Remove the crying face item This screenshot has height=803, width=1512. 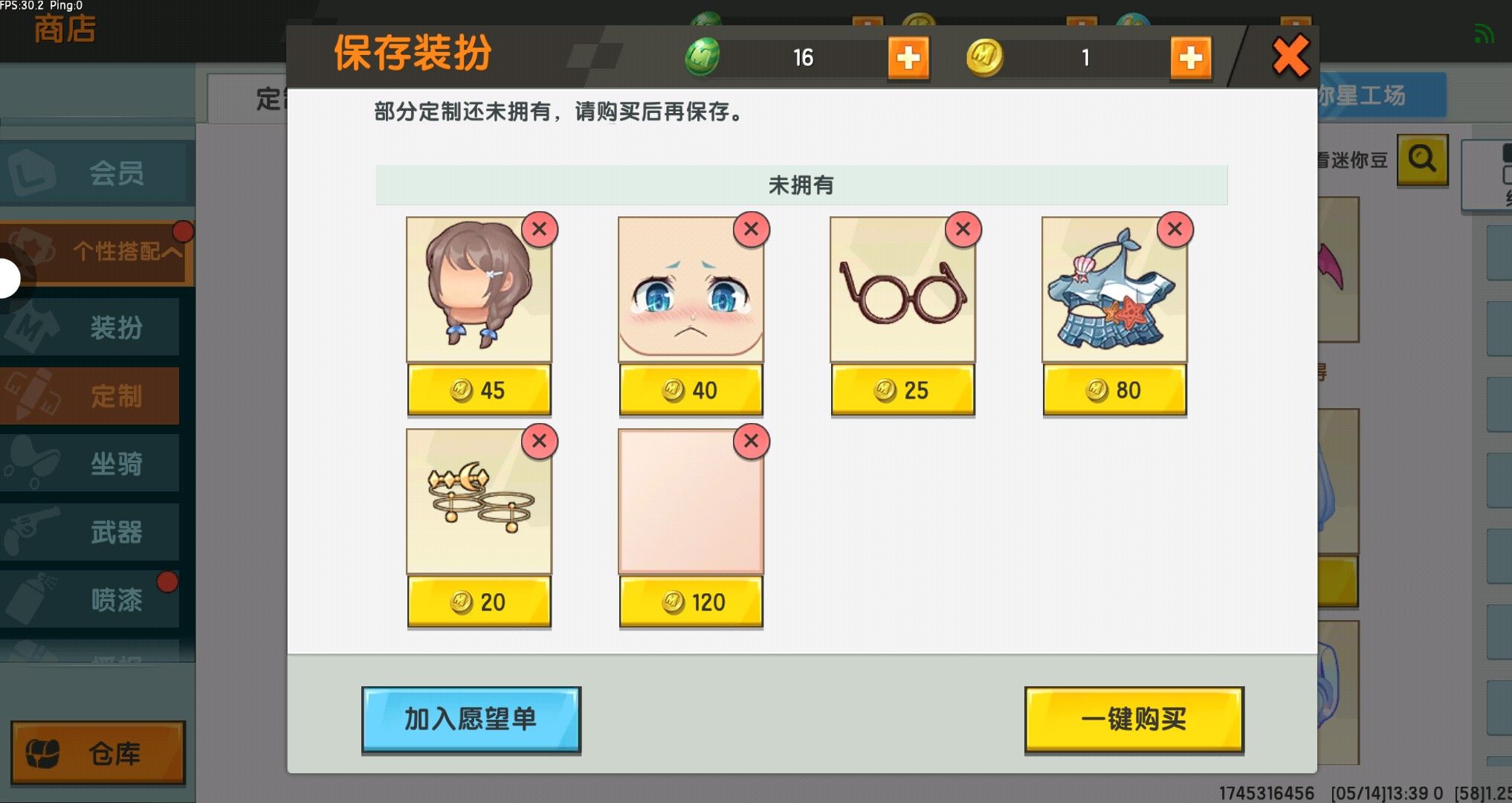tap(752, 230)
